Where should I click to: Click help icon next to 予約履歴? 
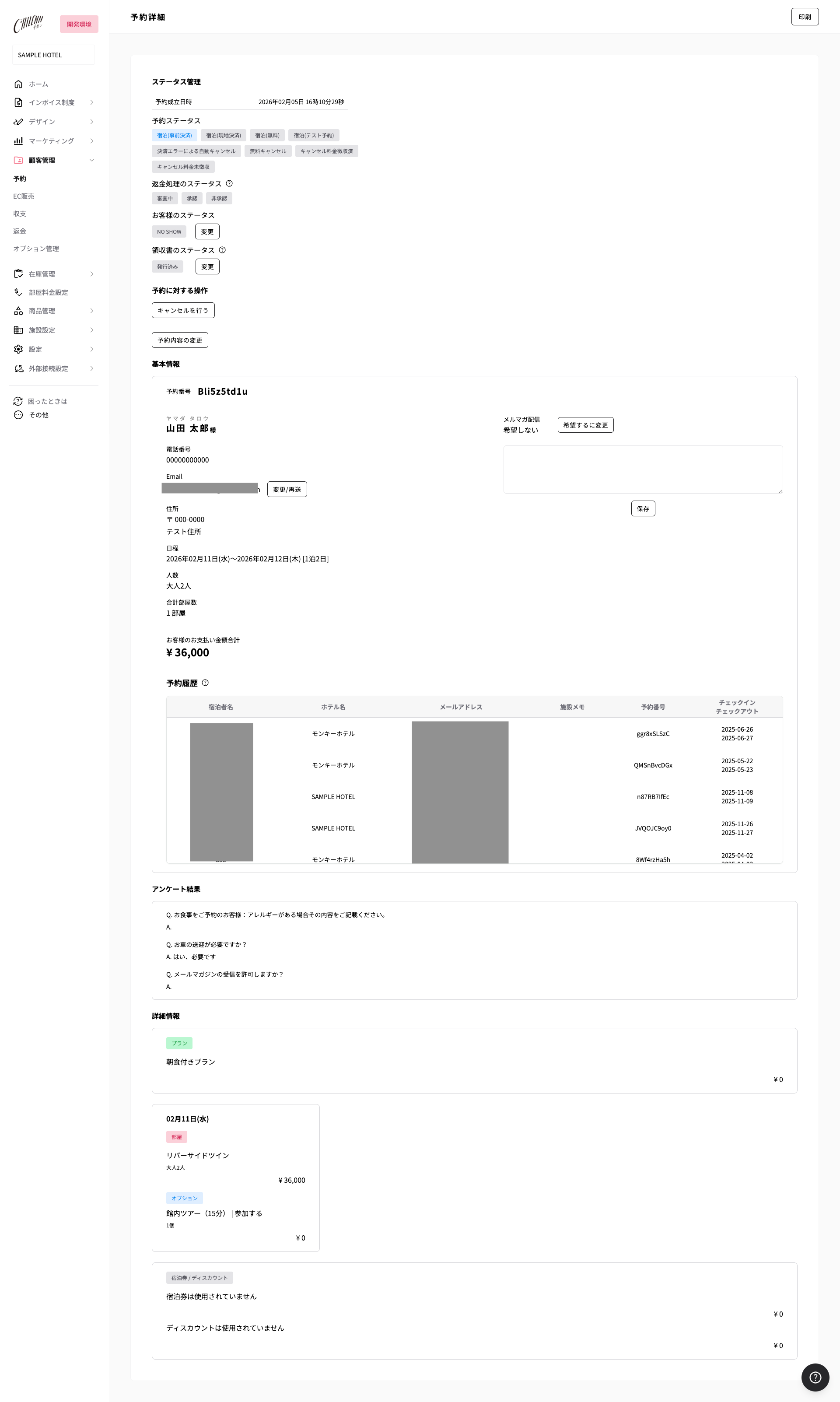click(x=206, y=683)
